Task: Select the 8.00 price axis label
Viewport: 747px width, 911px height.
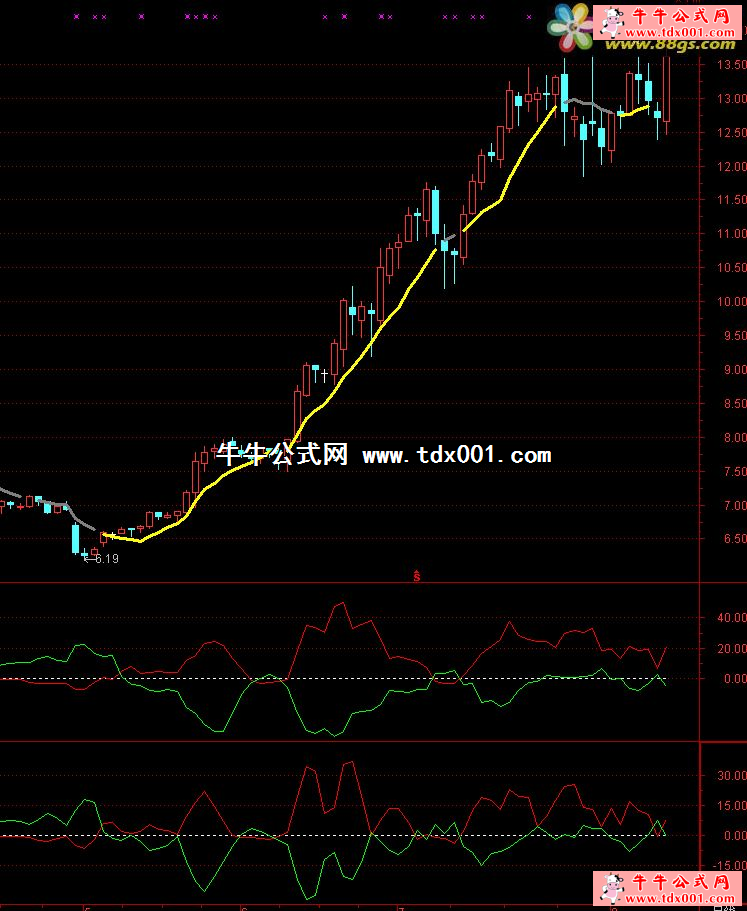Action: coord(735,437)
